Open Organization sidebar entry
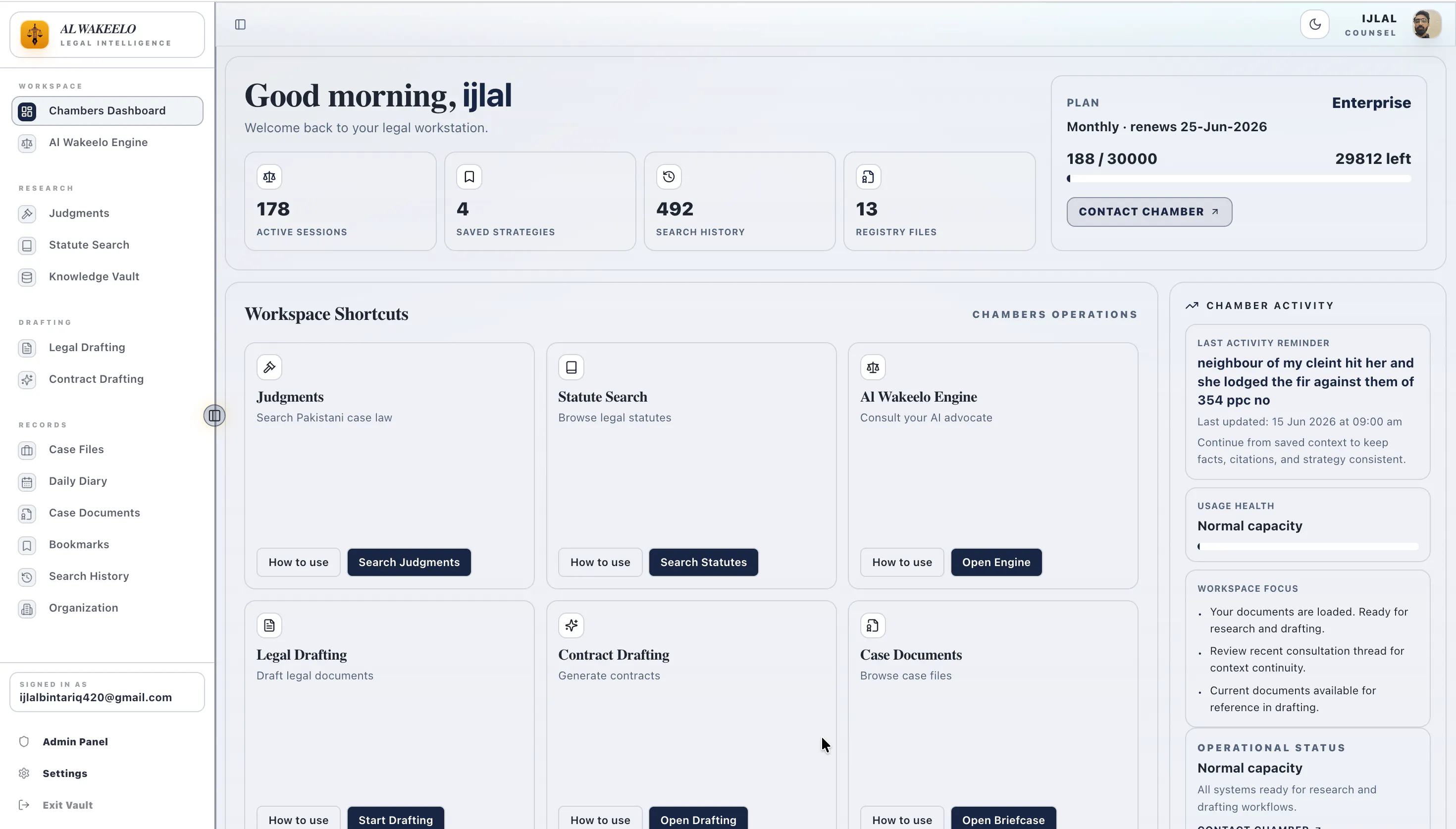 point(107,608)
